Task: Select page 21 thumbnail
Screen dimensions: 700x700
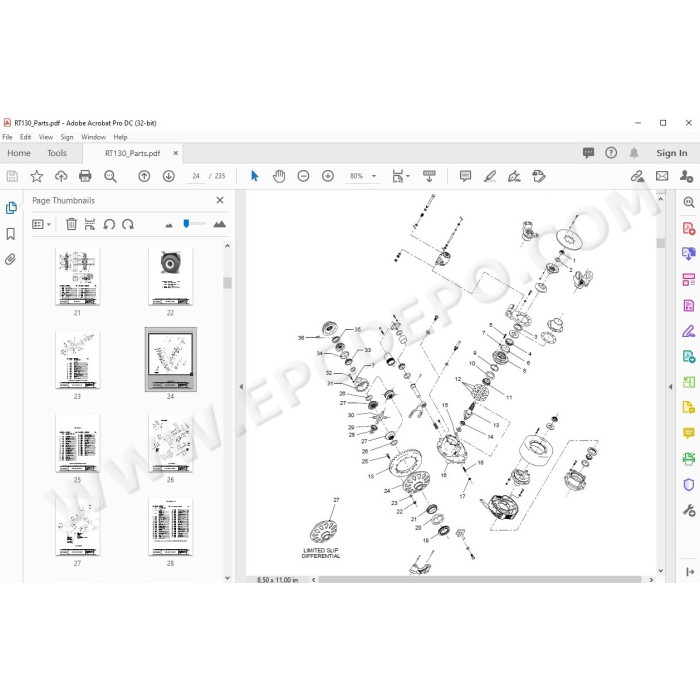Action: click(77, 277)
